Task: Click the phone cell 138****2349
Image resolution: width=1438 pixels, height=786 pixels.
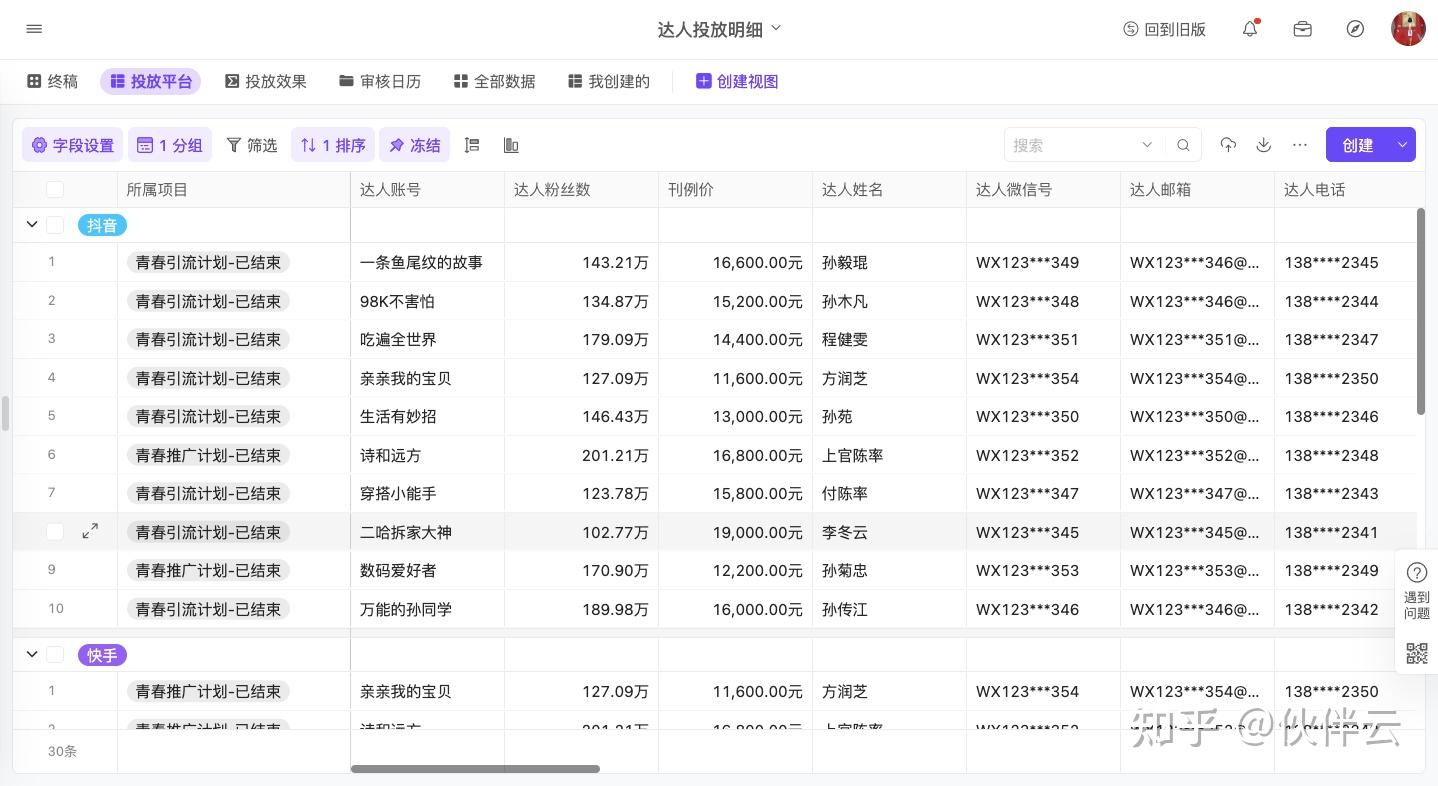Action: click(1346, 570)
